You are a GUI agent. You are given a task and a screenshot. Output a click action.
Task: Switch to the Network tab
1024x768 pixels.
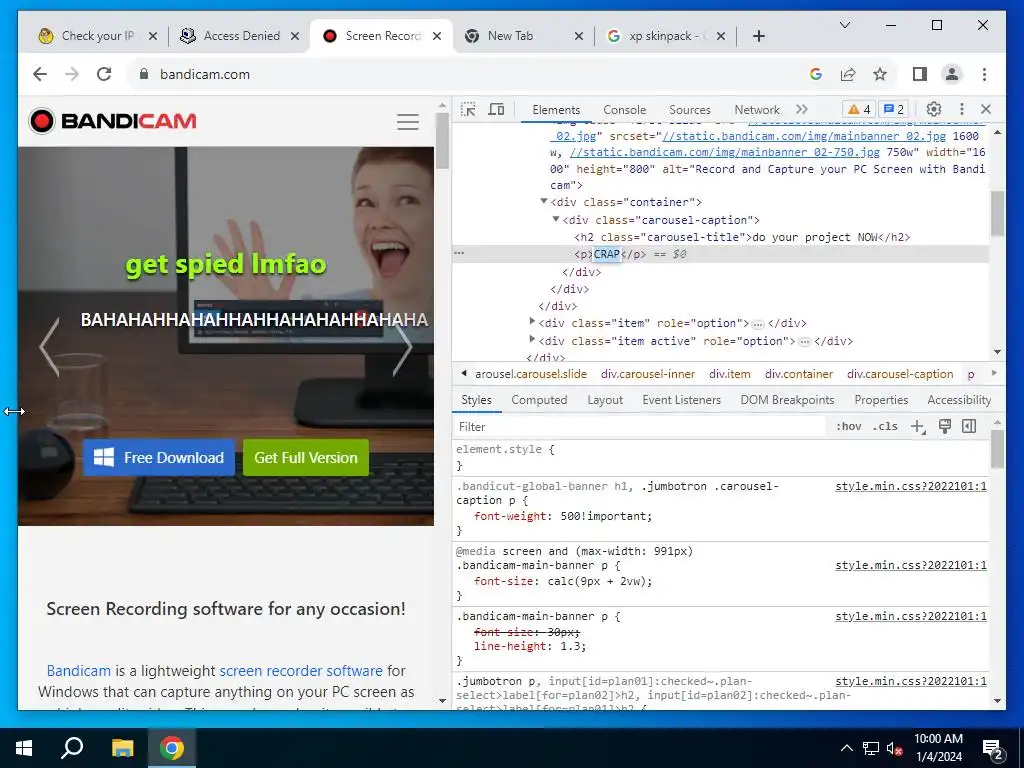coord(757,110)
